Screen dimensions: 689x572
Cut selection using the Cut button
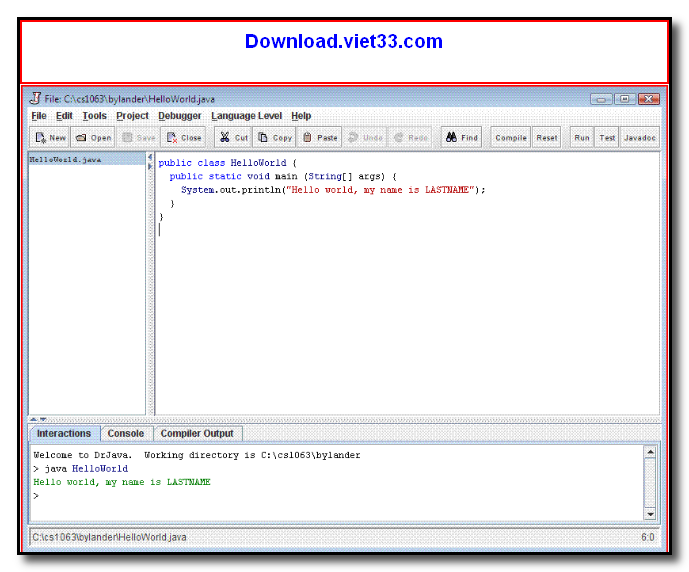(234, 138)
